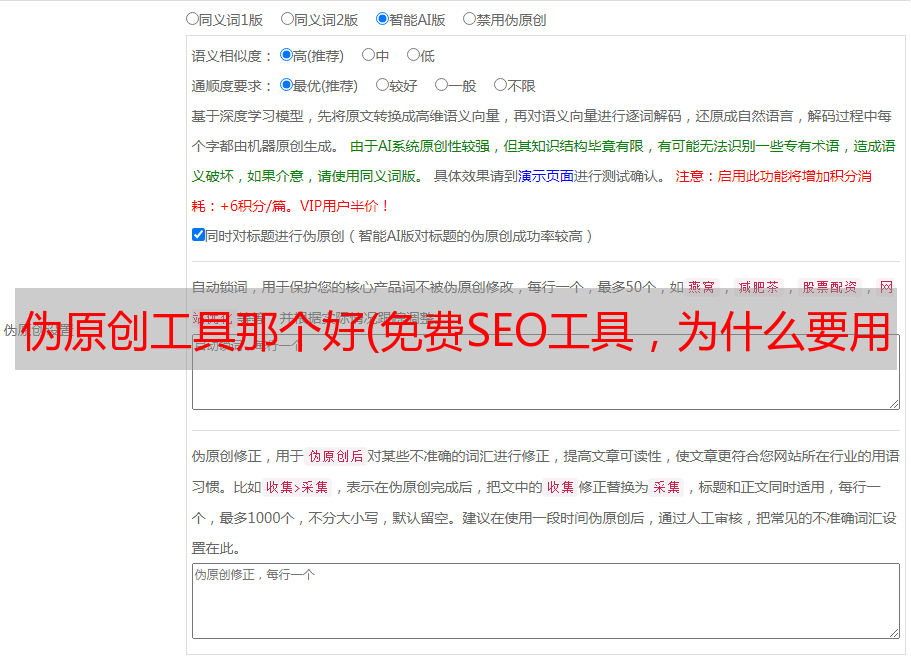Screen dimensions: 911x658
Task: Click the 伪原创修正 textarea
Action: pyautogui.click(x=546, y=601)
